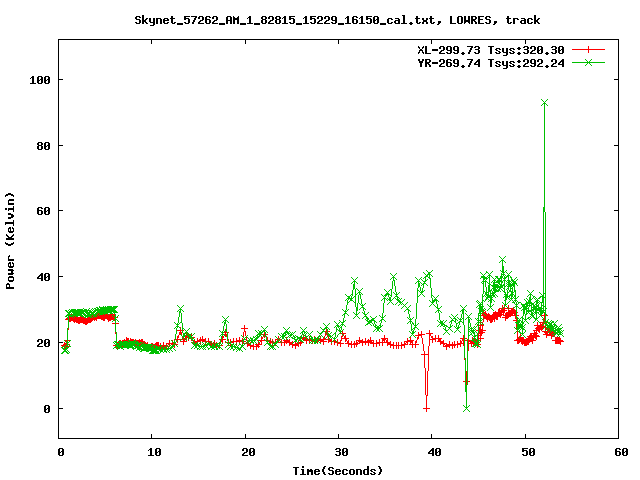Screen dimensions: 640x480
Task: Click the plot title Skynet_57262 cal.txt
Action: tap(337, 20)
